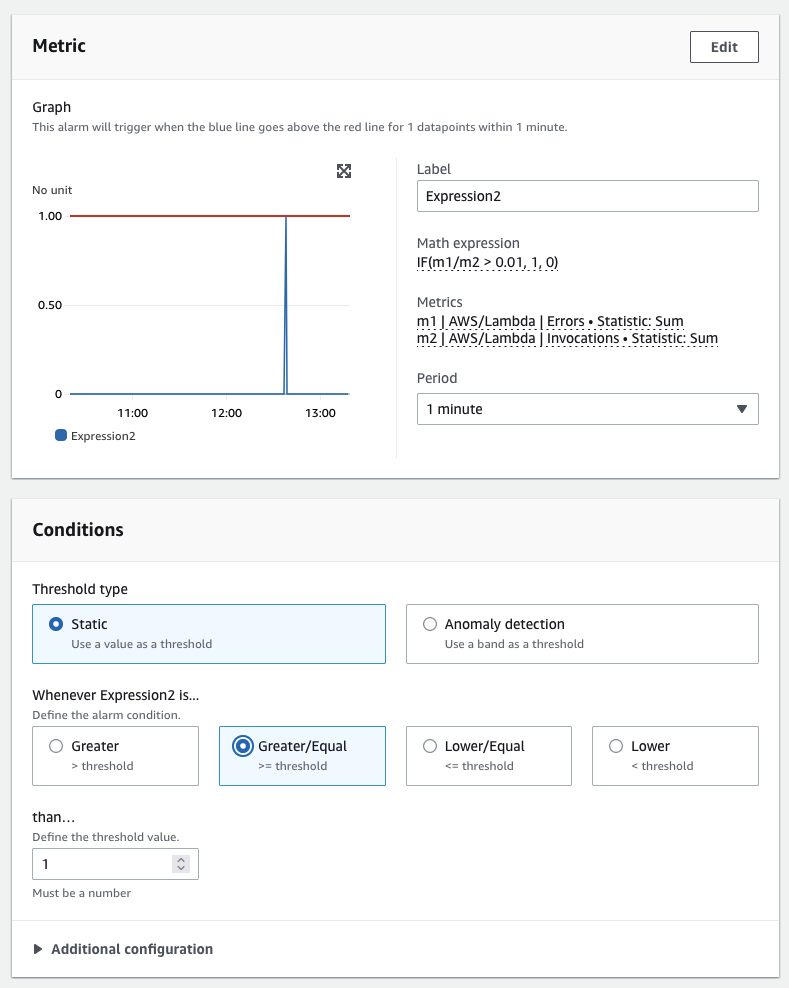The height and width of the screenshot is (988, 789).
Task: Expand the graph to full screen
Action: [343, 171]
